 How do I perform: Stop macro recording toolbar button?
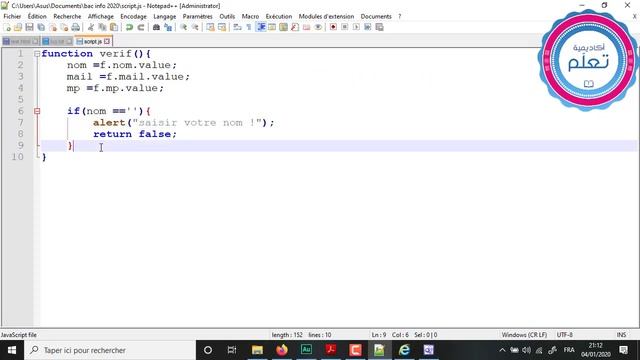point(344,27)
